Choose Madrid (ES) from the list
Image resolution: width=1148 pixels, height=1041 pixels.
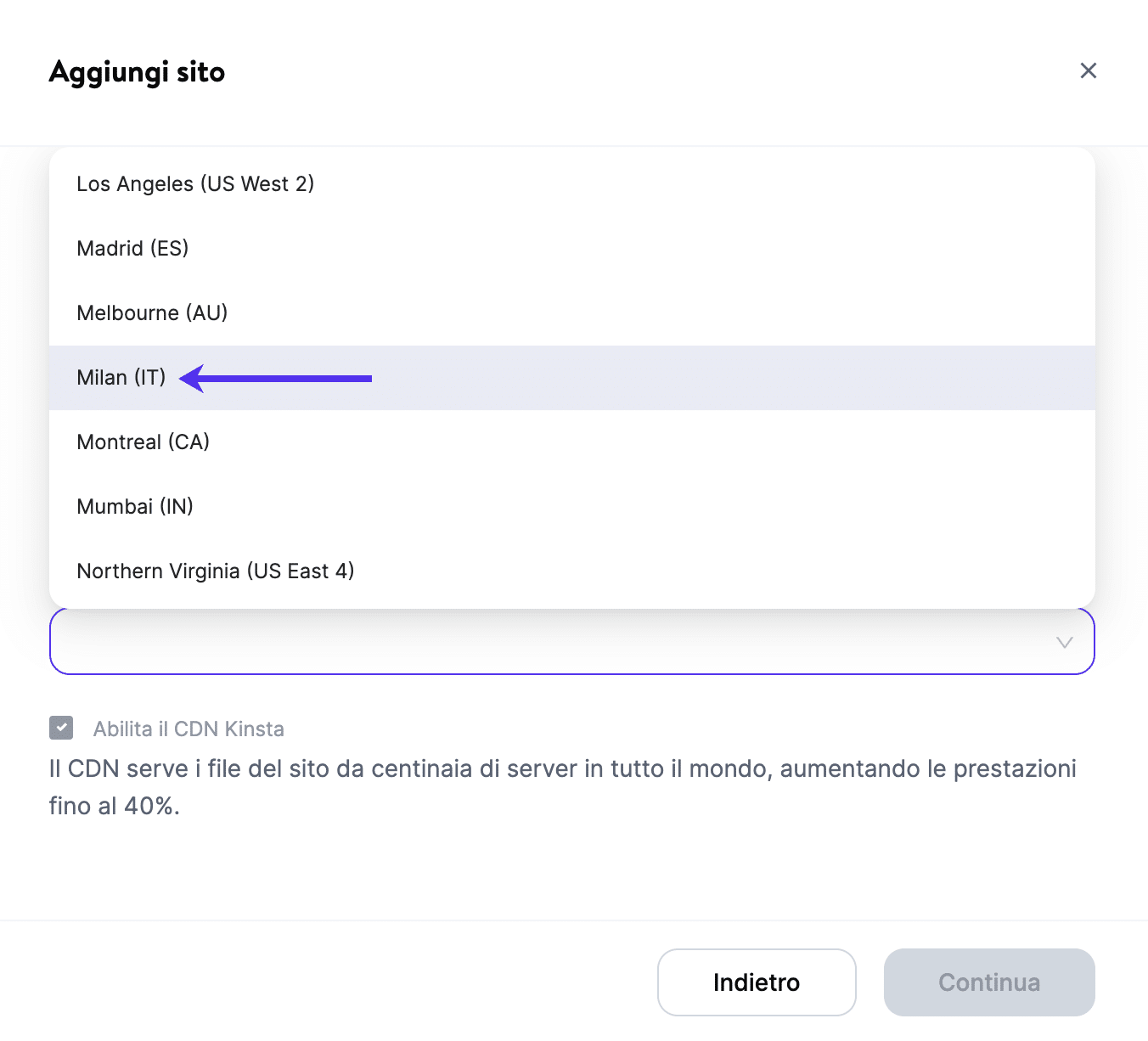point(132,249)
